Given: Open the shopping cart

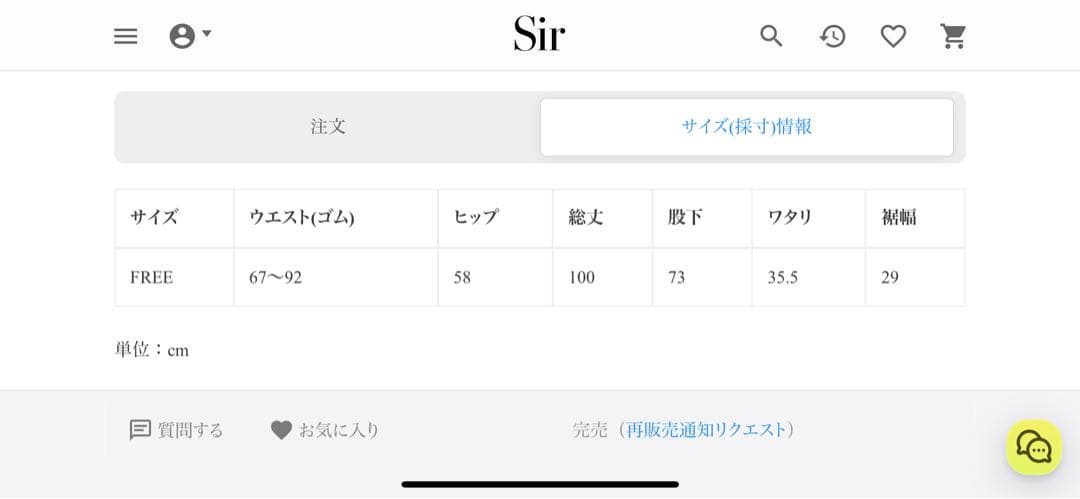Looking at the screenshot, I should pos(954,36).
